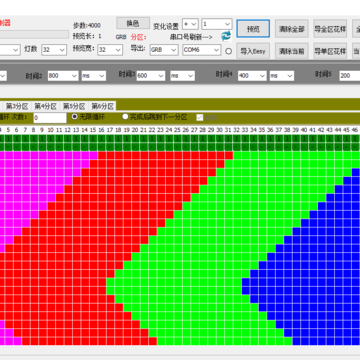Click the top-row bright green cell under column 32

coord(237,155)
